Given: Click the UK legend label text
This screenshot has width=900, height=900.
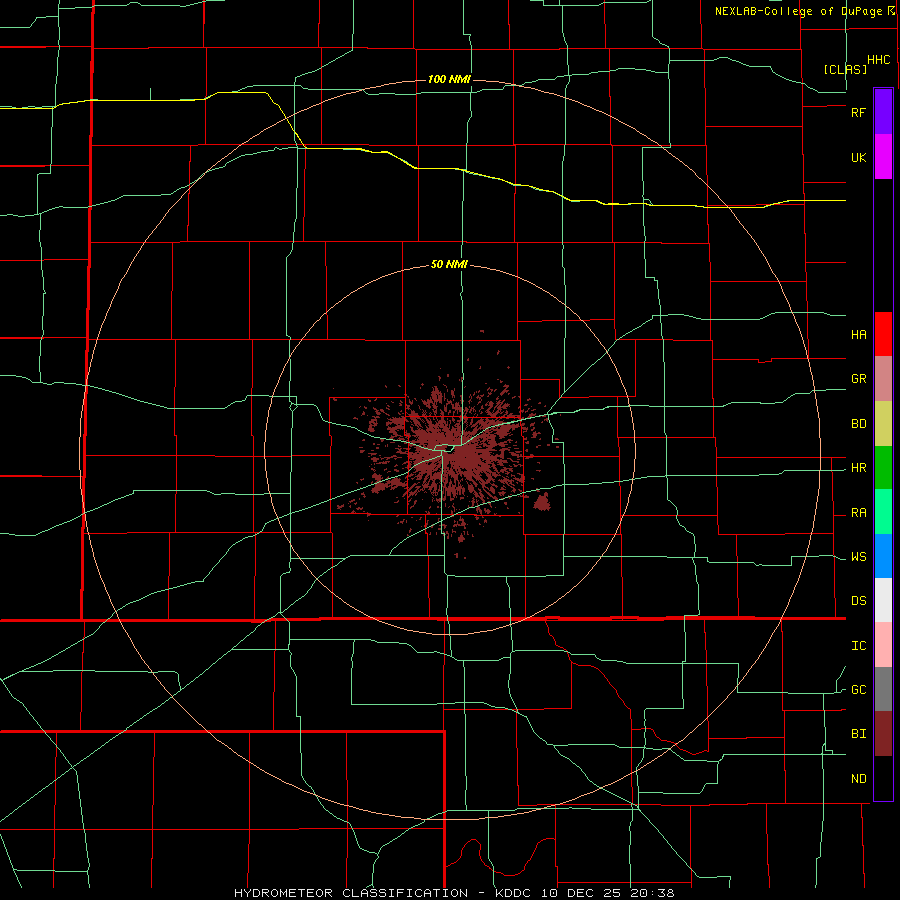Looking at the screenshot, I should pyautogui.click(x=859, y=157).
